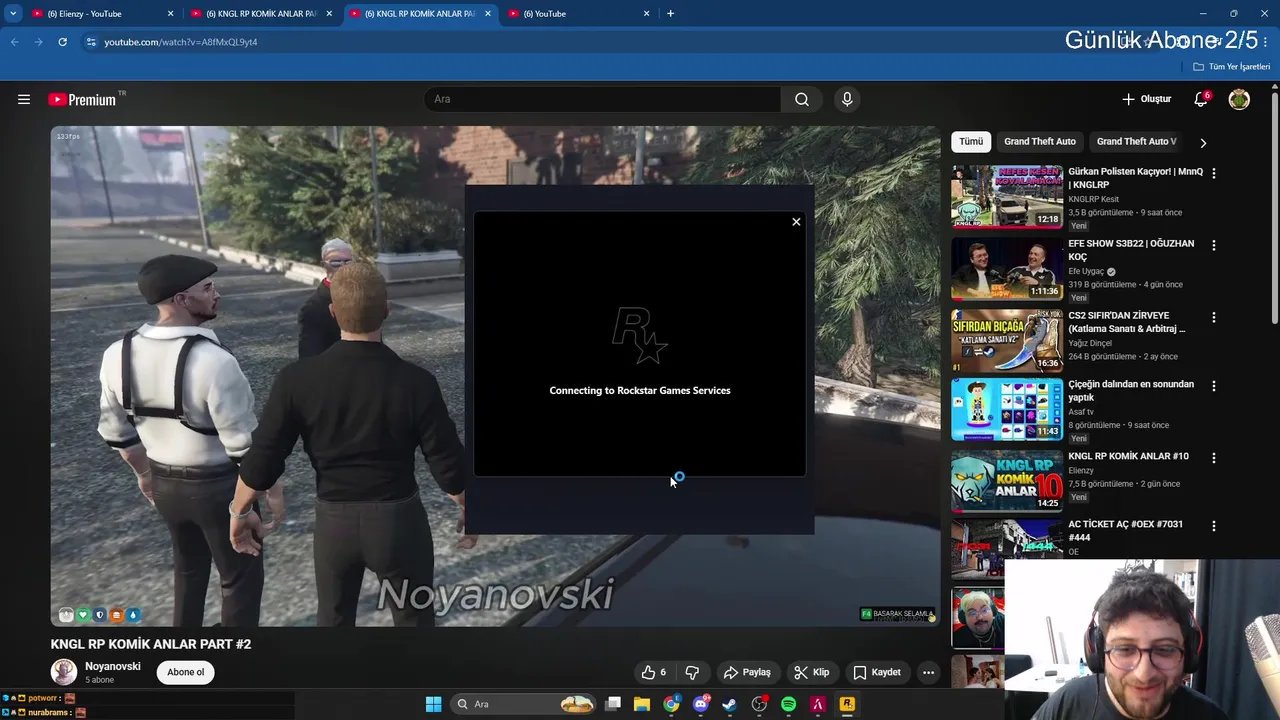Open Rockstar Games Launcher in taskbar
Viewport: 1280px width, 720px height.
[847, 704]
